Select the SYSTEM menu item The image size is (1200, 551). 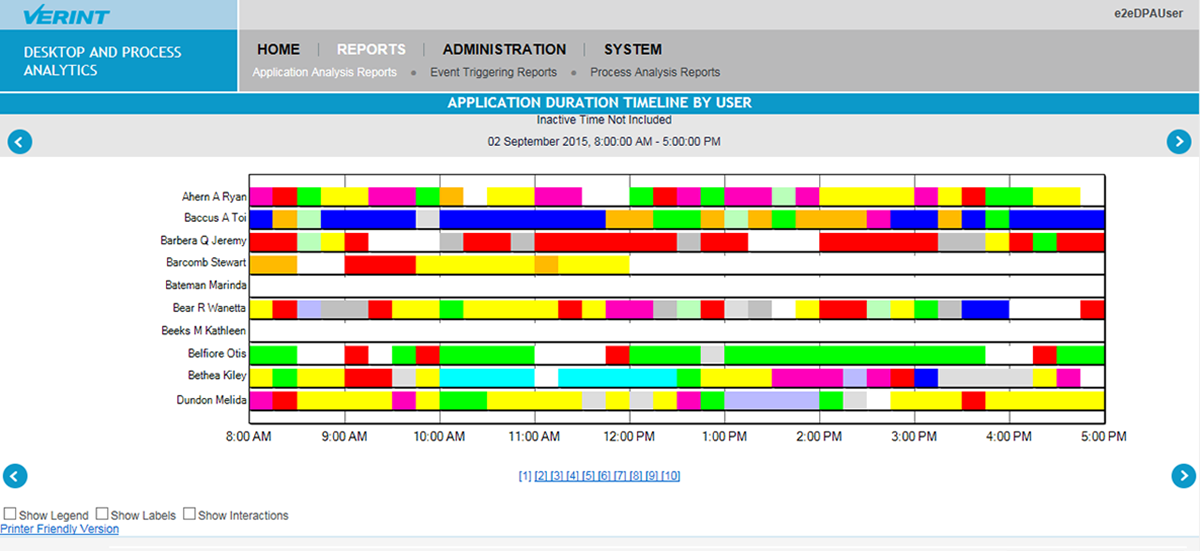tap(632, 49)
